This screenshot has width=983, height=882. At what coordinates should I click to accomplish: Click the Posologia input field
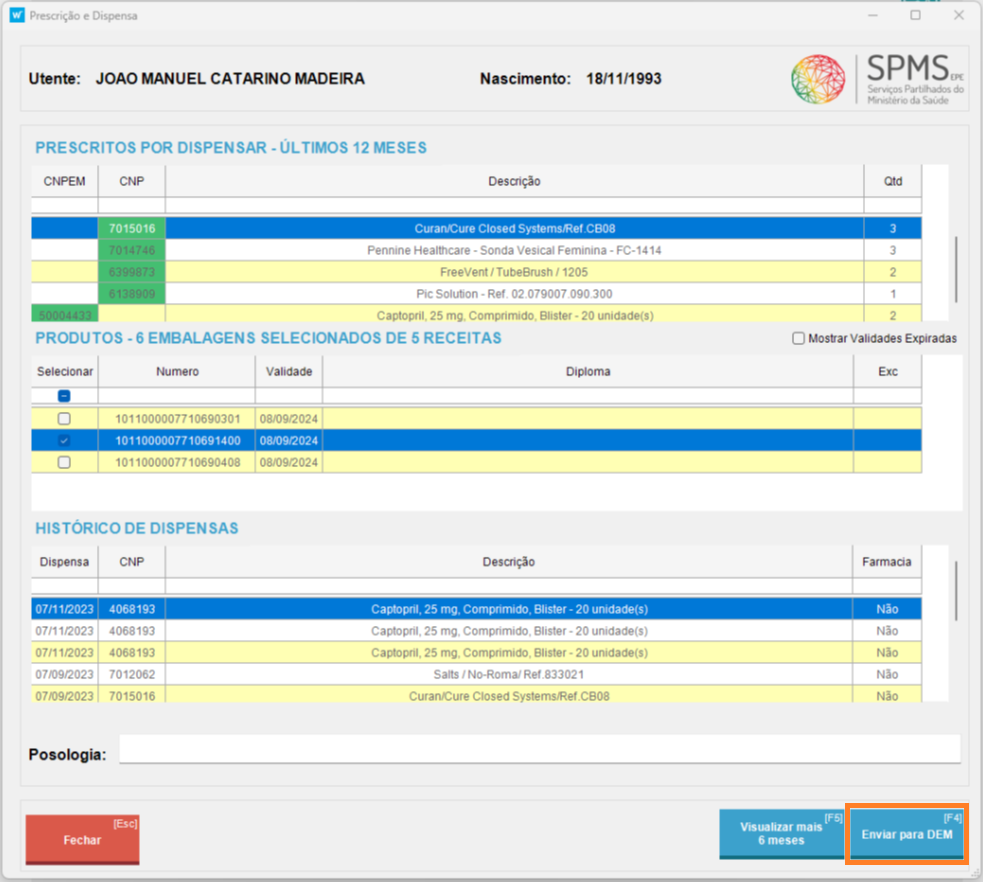[539, 750]
